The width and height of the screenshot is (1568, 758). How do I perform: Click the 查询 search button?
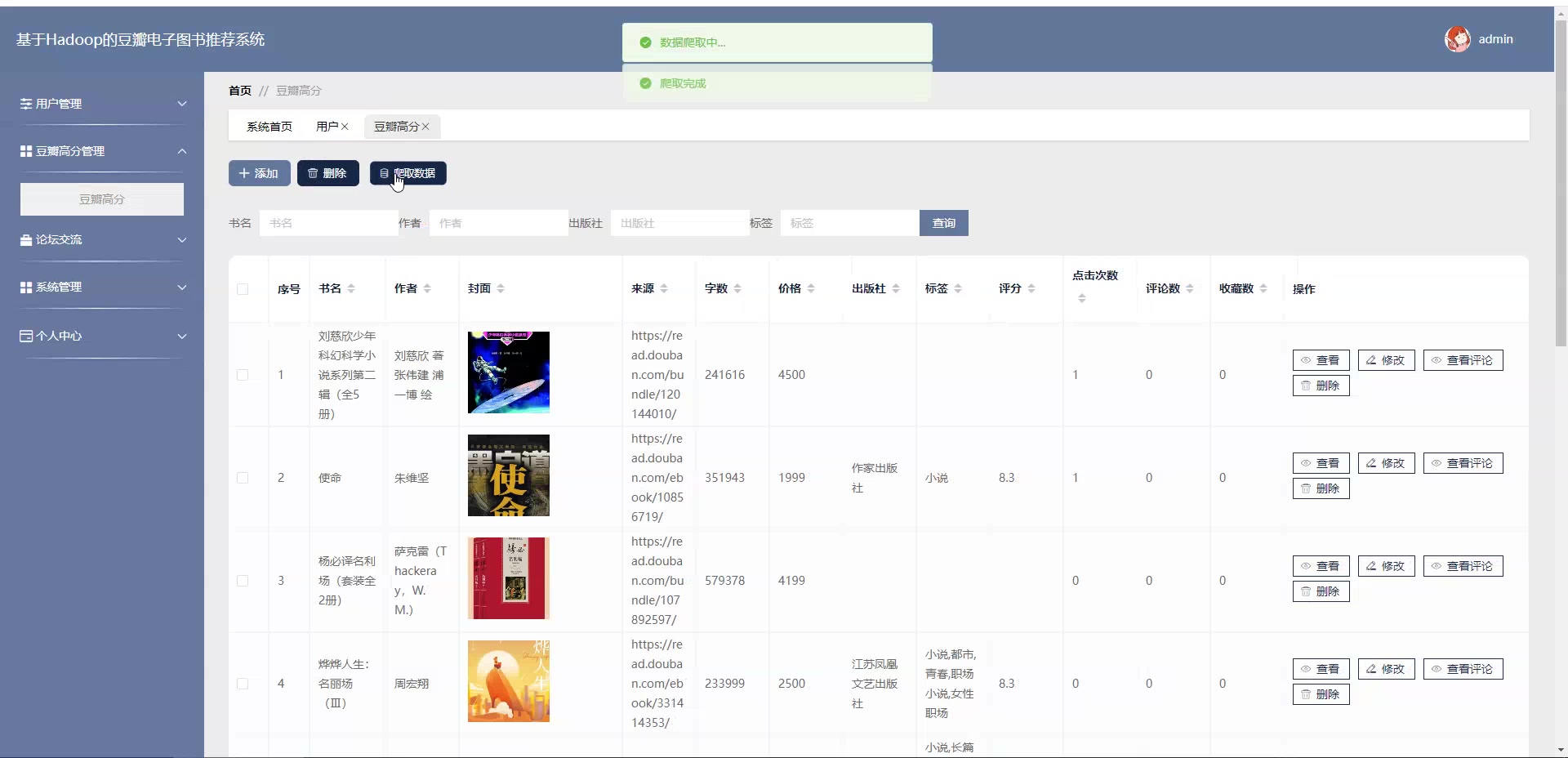(x=944, y=223)
